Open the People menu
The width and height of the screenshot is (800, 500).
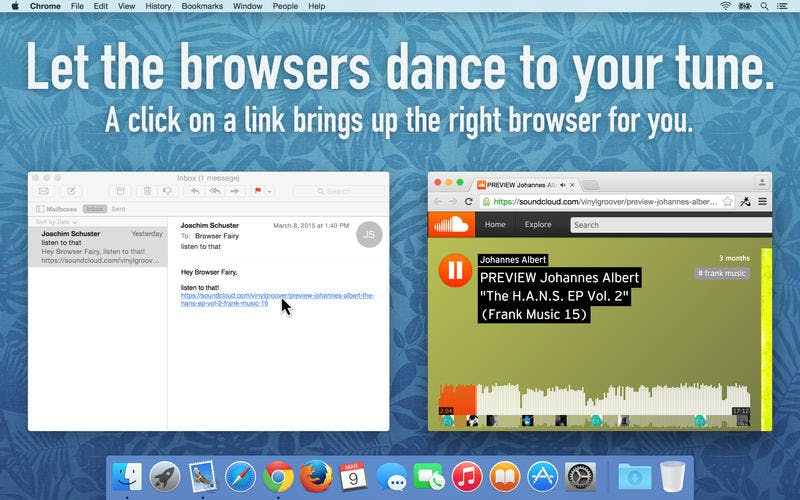click(x=285, y=6)
